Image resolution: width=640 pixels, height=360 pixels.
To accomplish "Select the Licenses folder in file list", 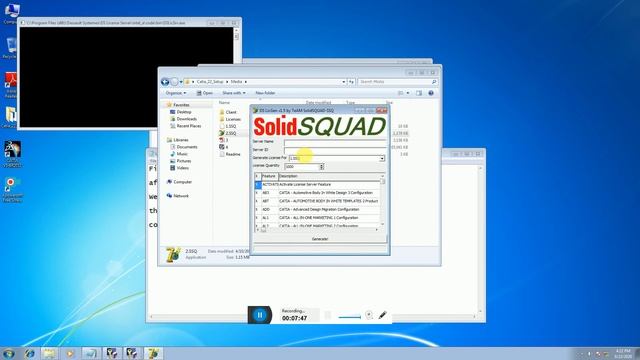I will [233, 119].
